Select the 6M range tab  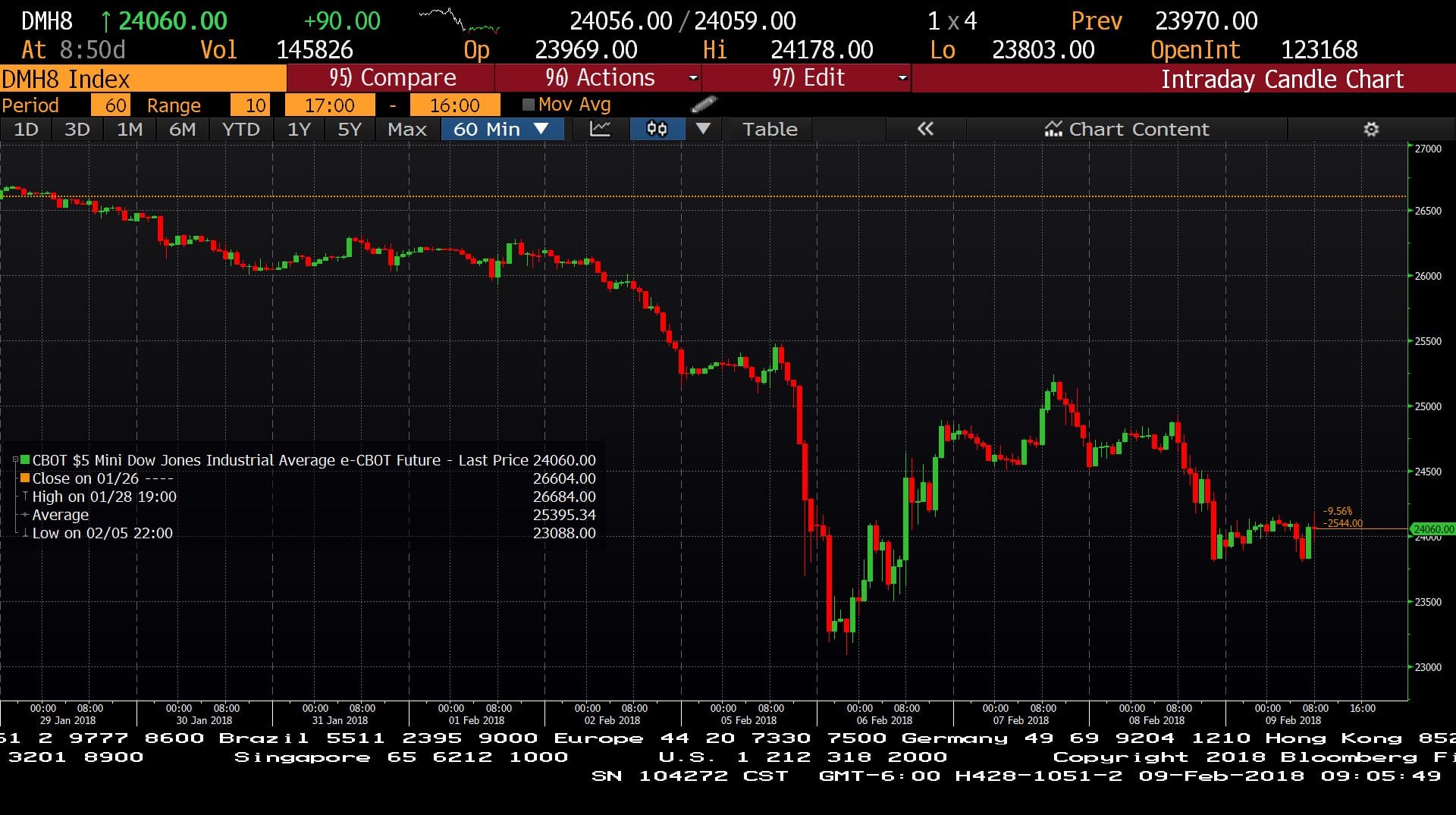coord(182,129)
